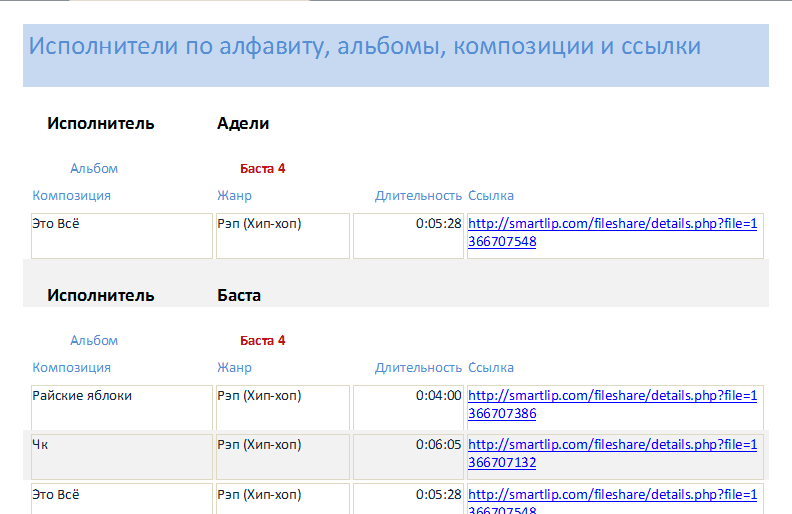Click Альбом label in Баста section

pyautogui.click(x=94, y=341)
